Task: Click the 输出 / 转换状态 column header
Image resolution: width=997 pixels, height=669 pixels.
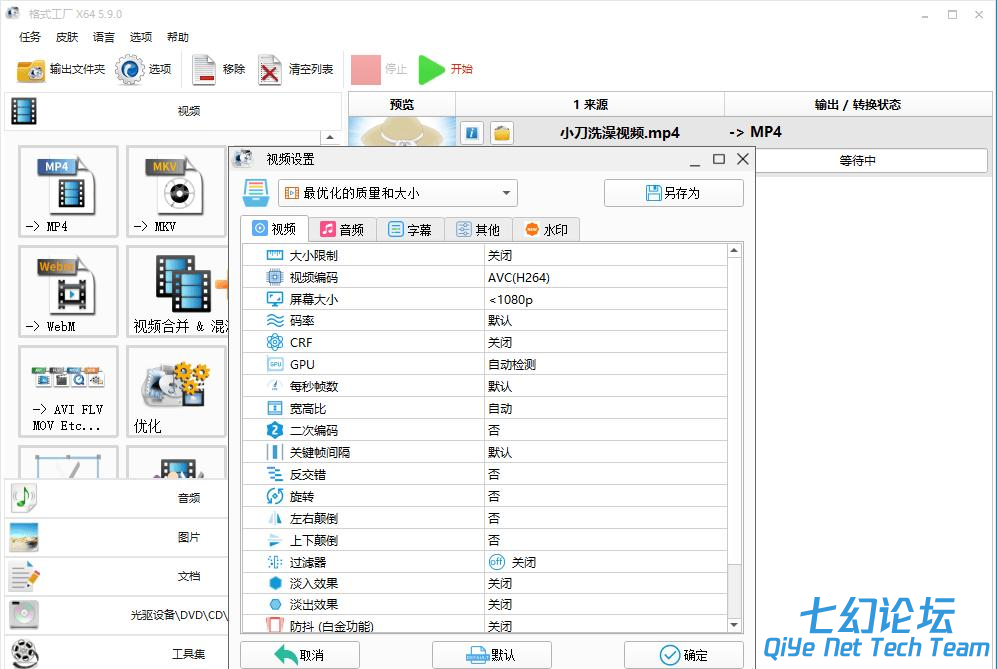Action: (x=858, y=104)
